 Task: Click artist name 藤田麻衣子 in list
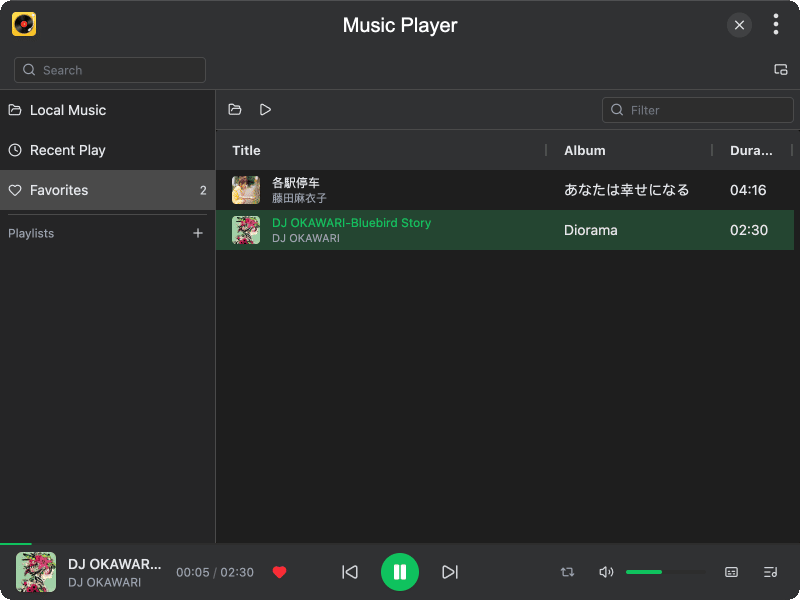[x=299, y=198]
